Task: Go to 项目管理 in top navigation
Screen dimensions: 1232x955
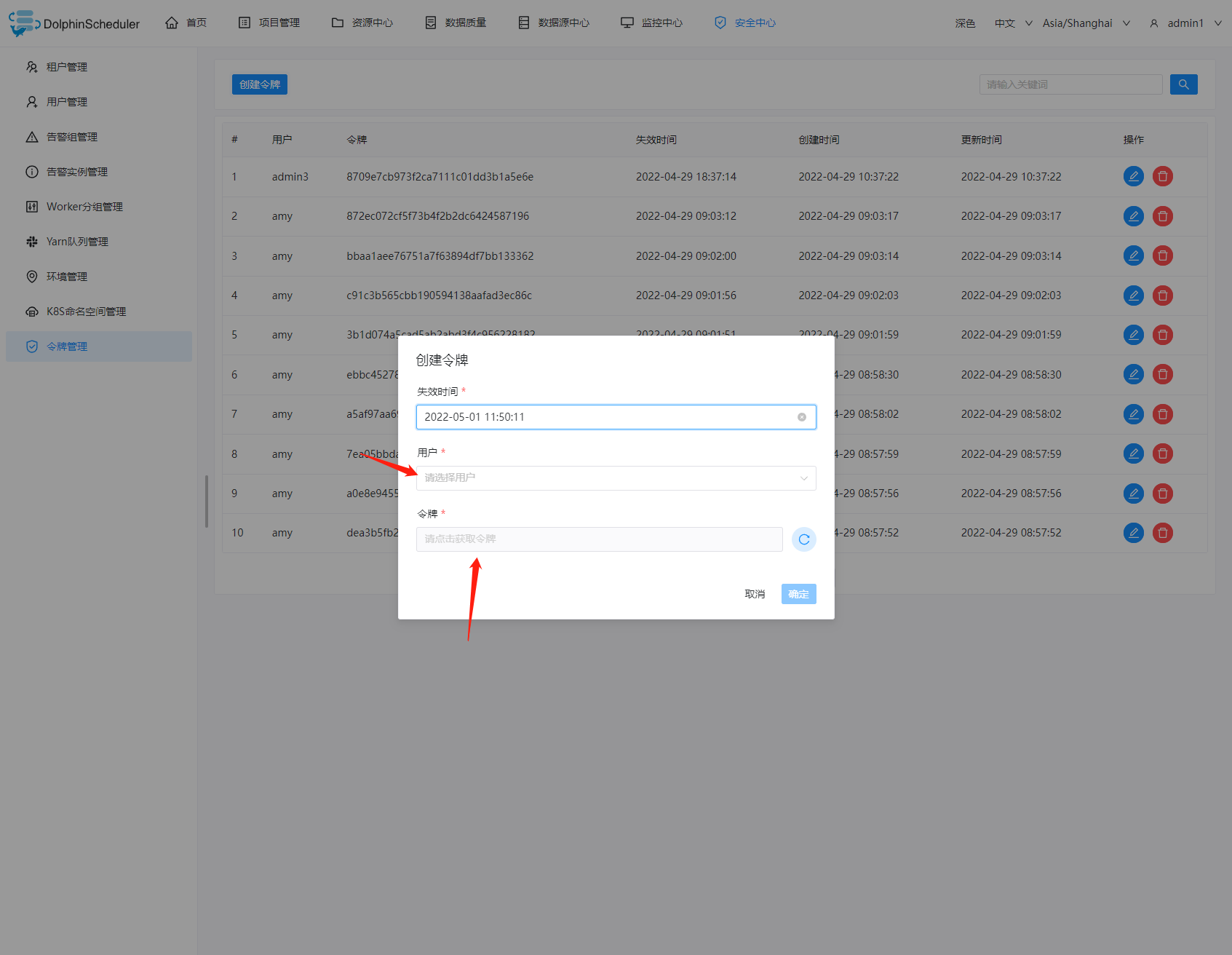Action: pyautogui.click(x=269, y=23)
